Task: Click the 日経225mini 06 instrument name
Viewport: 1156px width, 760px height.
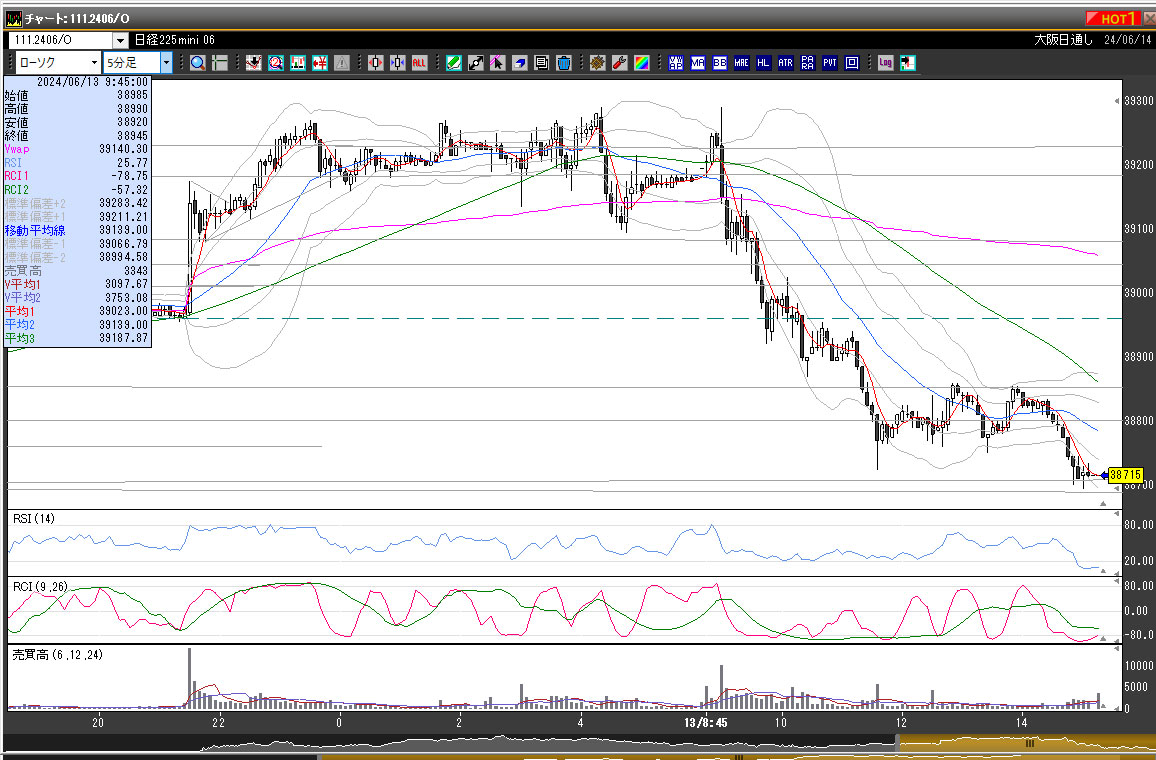Action: 175,40
